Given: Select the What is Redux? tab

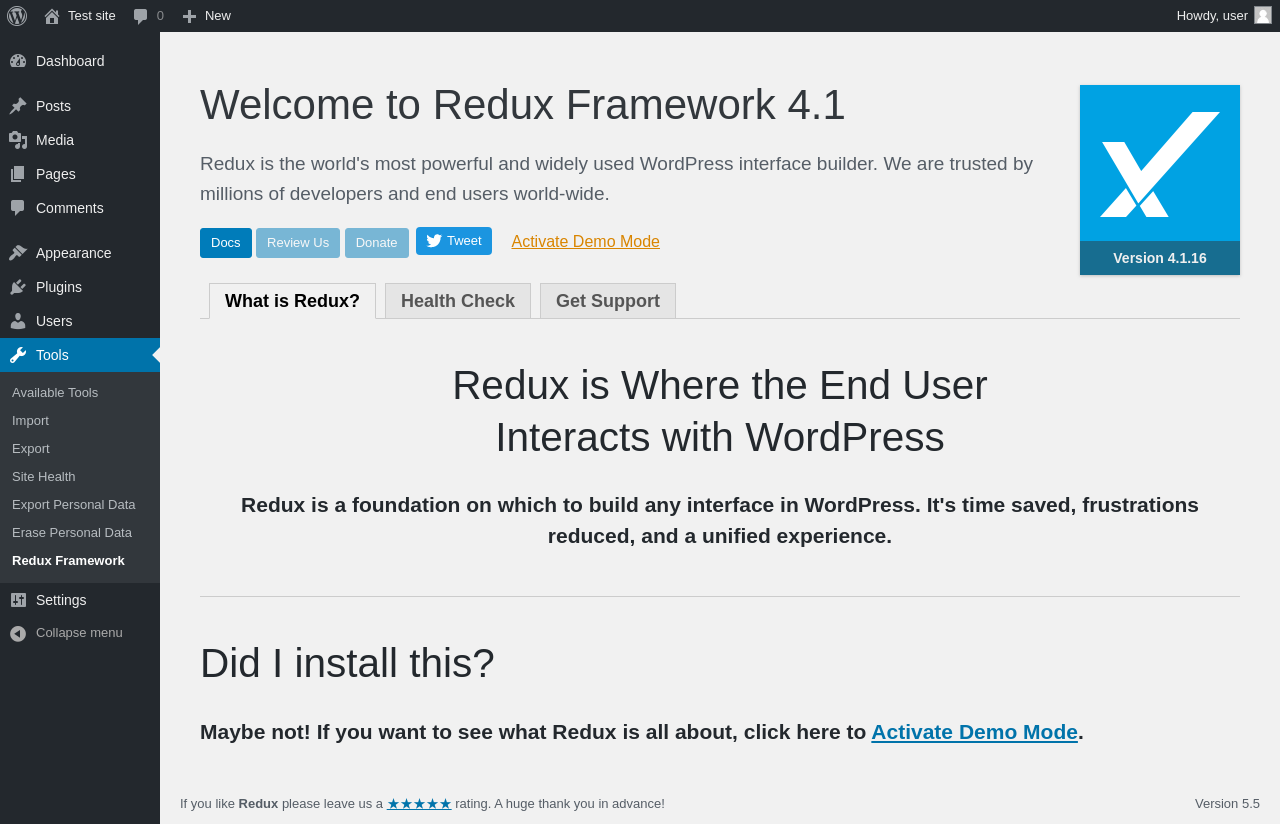Looking at the screenshot, I should coord(292,301).
